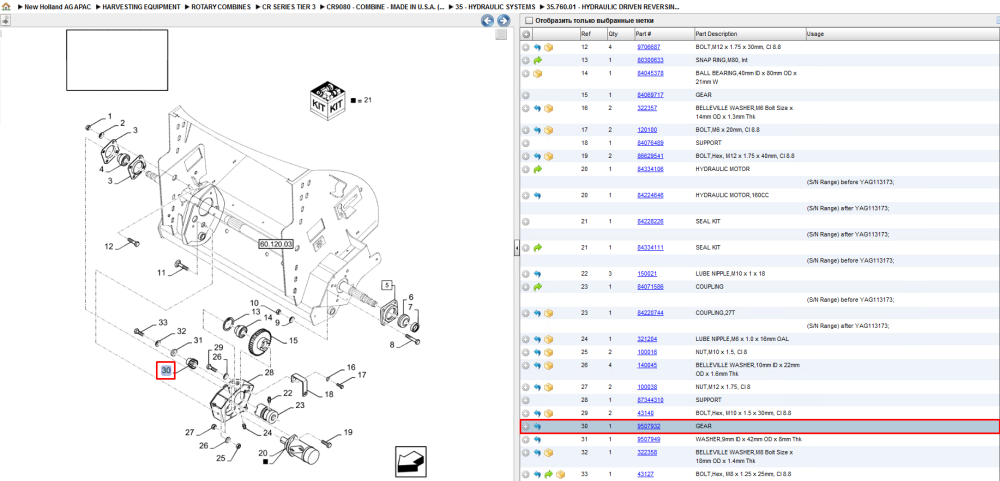Open the 60.120.03 reference label in the diagram
The width and height of the screenshot is (1000, 481).
(276, 244)
